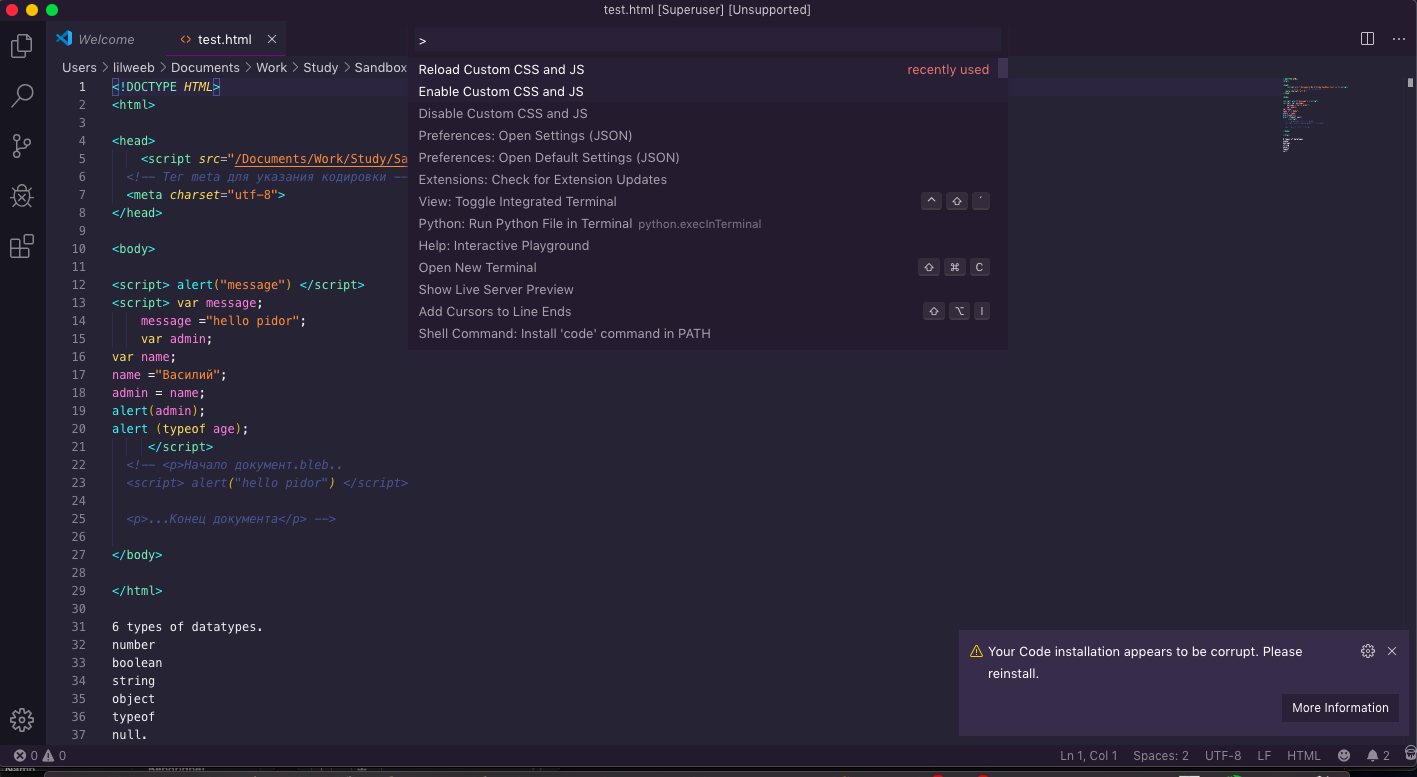Click the More Information button
This screenshot has height=777, width=1417.
point(1339,707)
